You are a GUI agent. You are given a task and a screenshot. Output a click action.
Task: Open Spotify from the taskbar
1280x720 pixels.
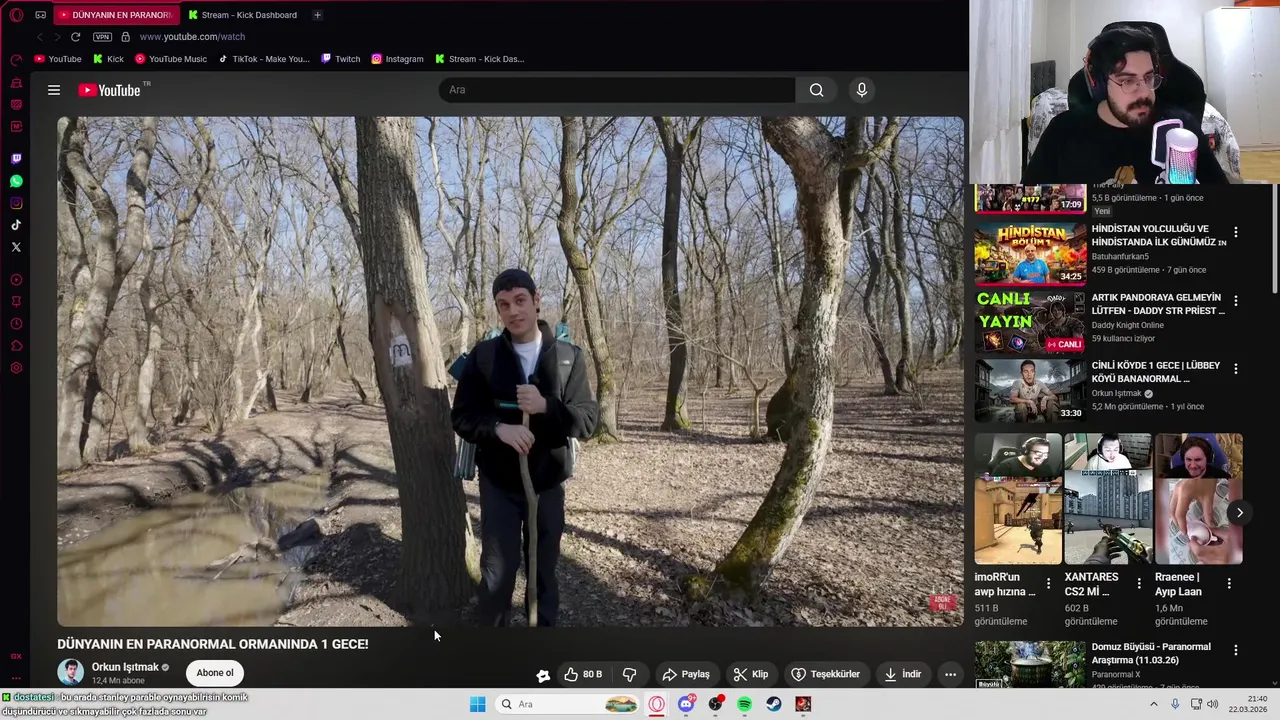[744, 704]
